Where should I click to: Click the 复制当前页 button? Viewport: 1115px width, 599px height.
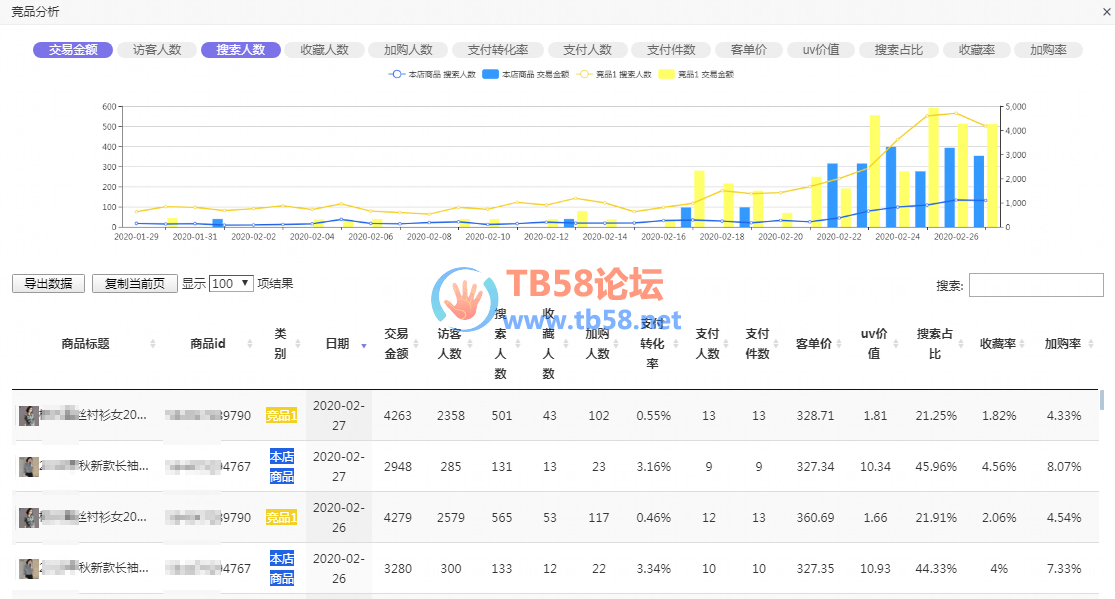[x=134, y=284]
